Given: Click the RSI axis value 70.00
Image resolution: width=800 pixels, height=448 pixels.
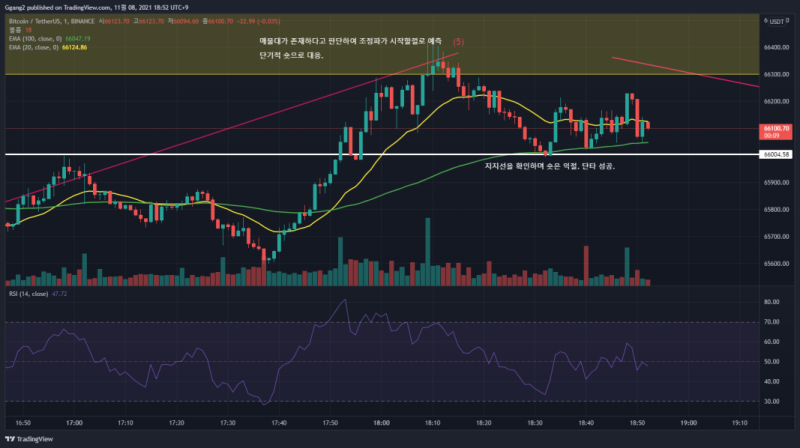Looking at the screenshot, I should click(x=771, y=322).
